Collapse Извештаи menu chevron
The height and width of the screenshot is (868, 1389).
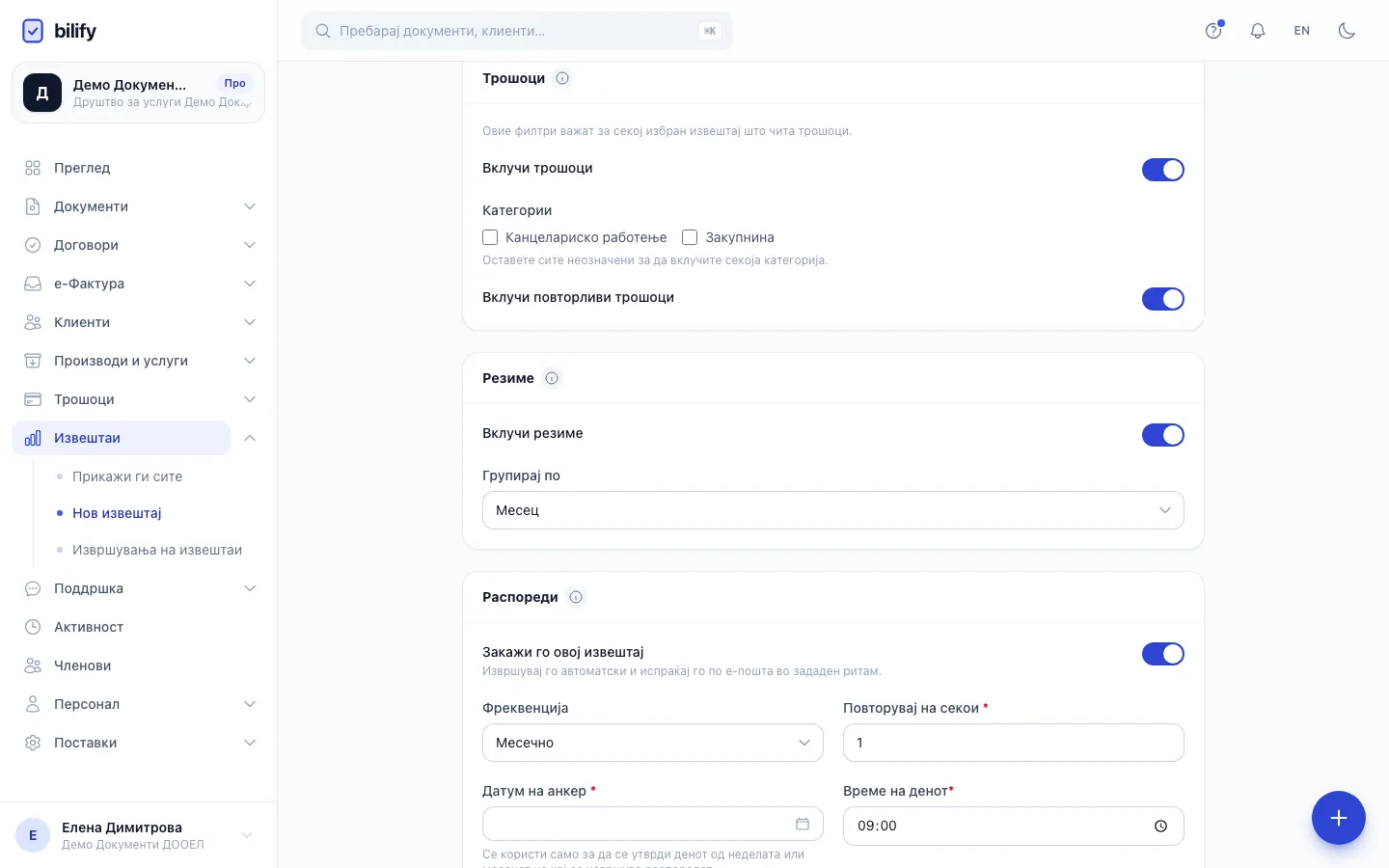point(250,438)
